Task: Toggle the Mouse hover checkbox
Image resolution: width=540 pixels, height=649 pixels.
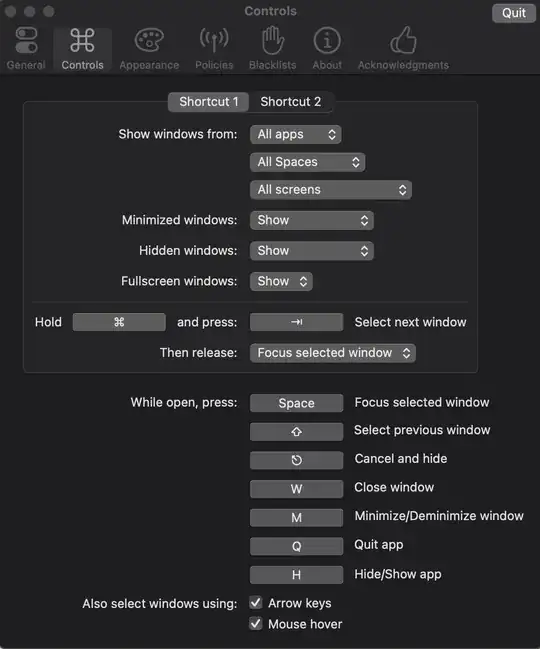Action: [256, 623]
